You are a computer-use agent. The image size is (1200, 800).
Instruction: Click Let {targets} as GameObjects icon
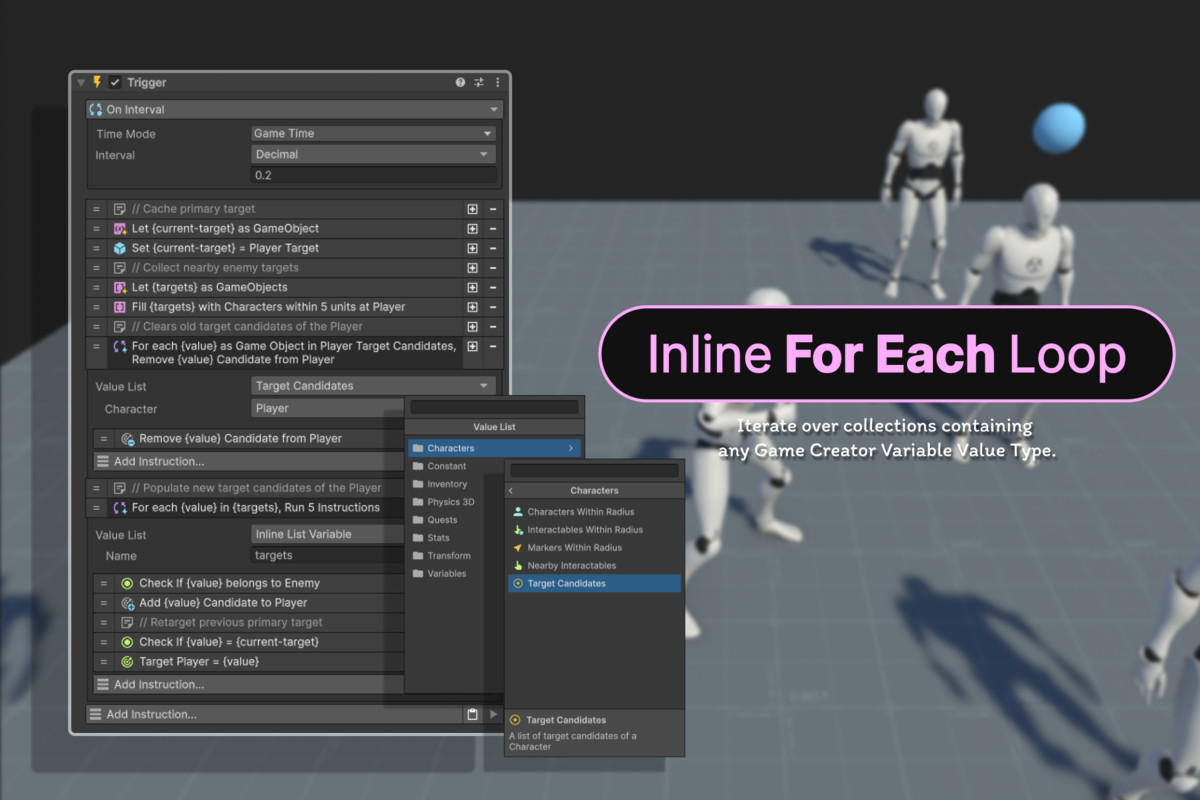[120, 288]
